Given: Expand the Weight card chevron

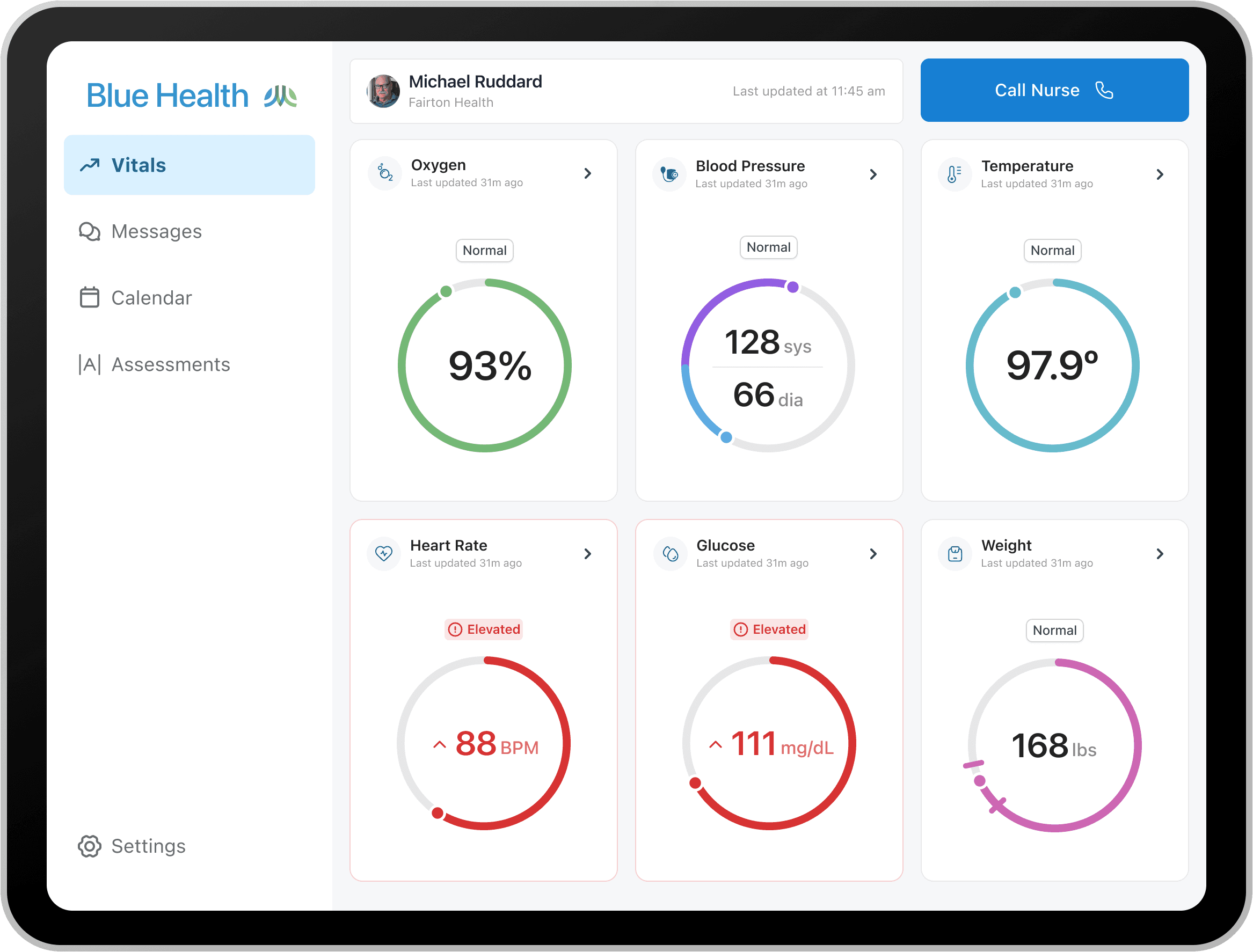Looking at the screenshot, I should pos(1160,554).
